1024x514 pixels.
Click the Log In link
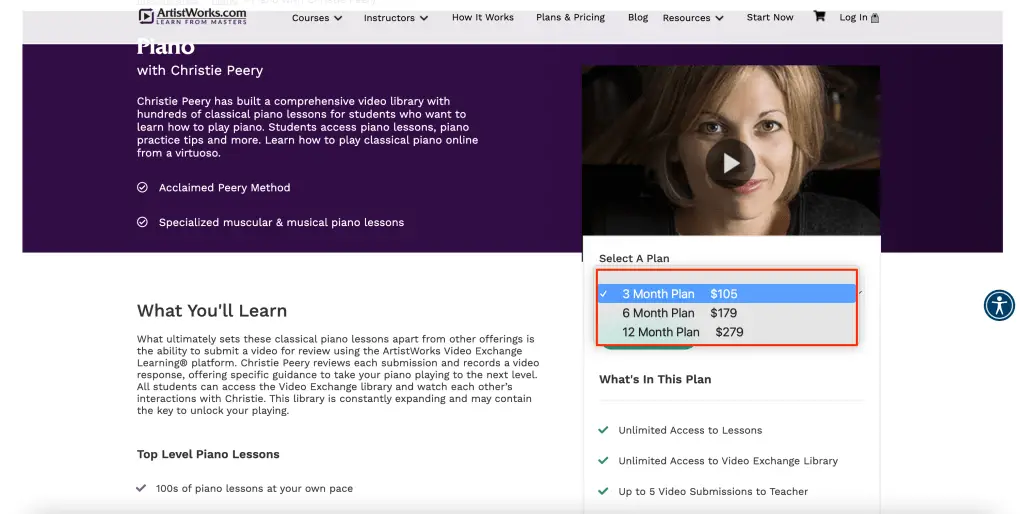pos(859,18)
